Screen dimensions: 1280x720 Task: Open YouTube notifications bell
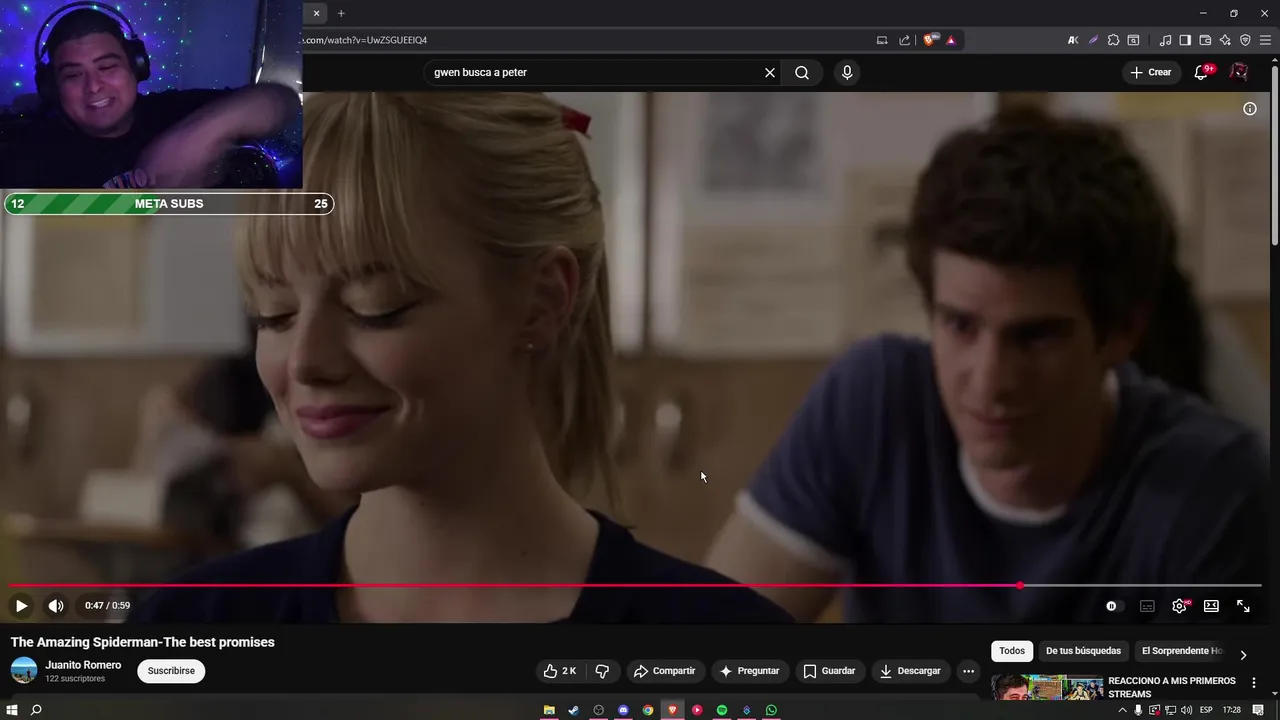click(x=1201, y=72)
